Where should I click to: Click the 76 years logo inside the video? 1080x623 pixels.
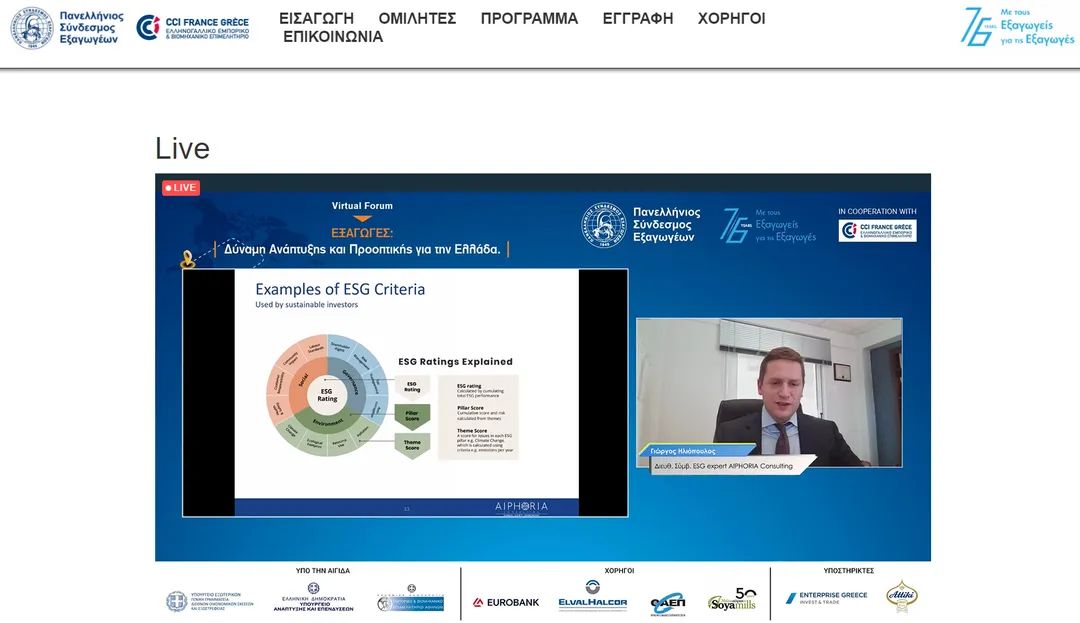(x=768, y=225)
